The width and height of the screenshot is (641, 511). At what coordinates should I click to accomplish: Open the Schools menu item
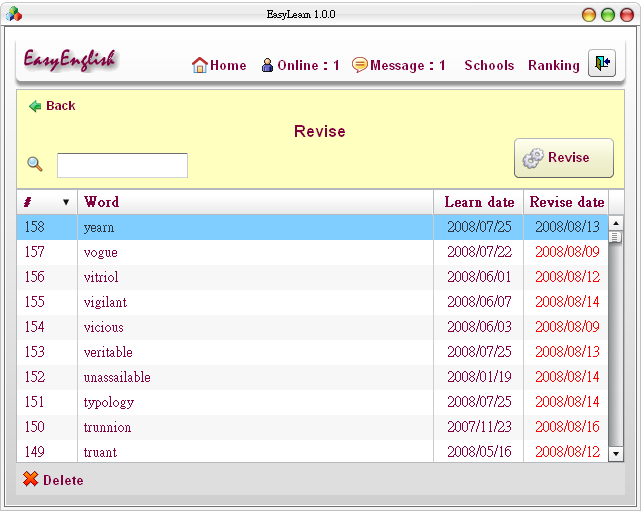tap(489, 65)
